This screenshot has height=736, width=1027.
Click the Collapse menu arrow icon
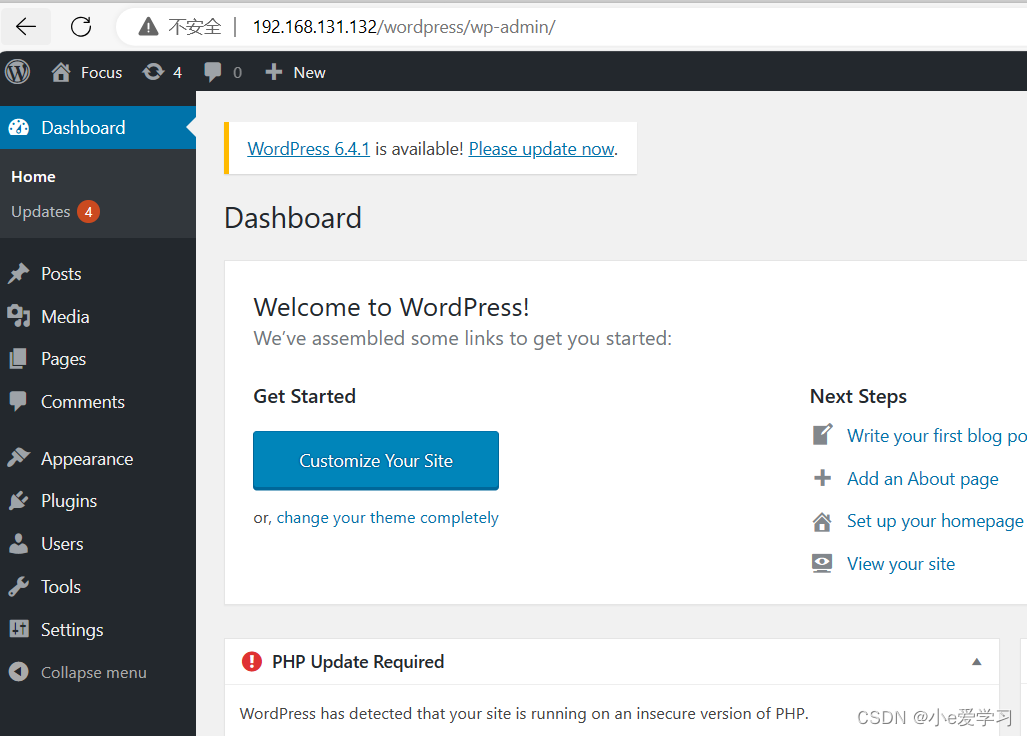[19, 672]
